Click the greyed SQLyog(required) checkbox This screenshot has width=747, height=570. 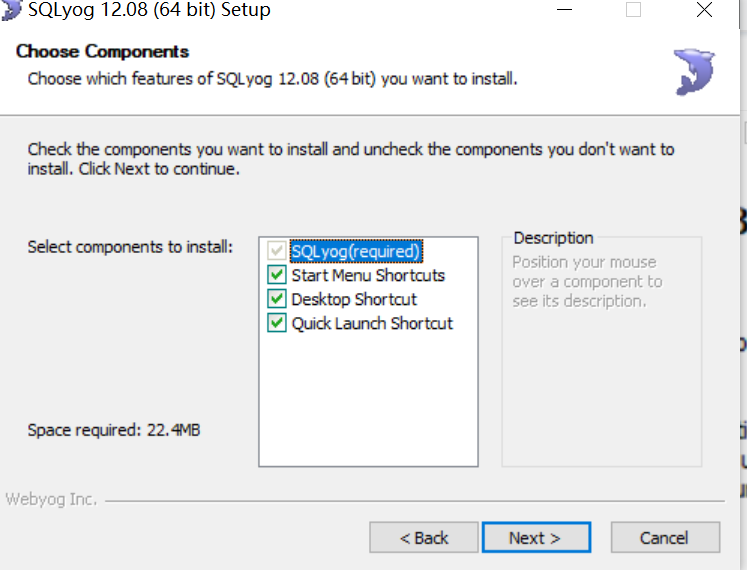coord(277,251)
